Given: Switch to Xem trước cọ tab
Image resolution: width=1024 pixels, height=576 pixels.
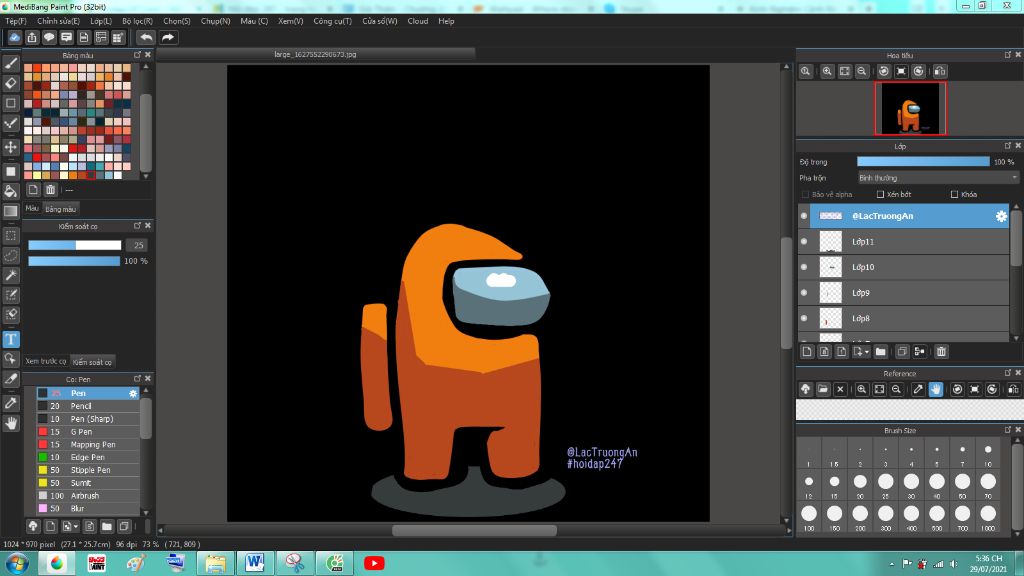Looking at the screenshot, I should [x=45, y=361].
